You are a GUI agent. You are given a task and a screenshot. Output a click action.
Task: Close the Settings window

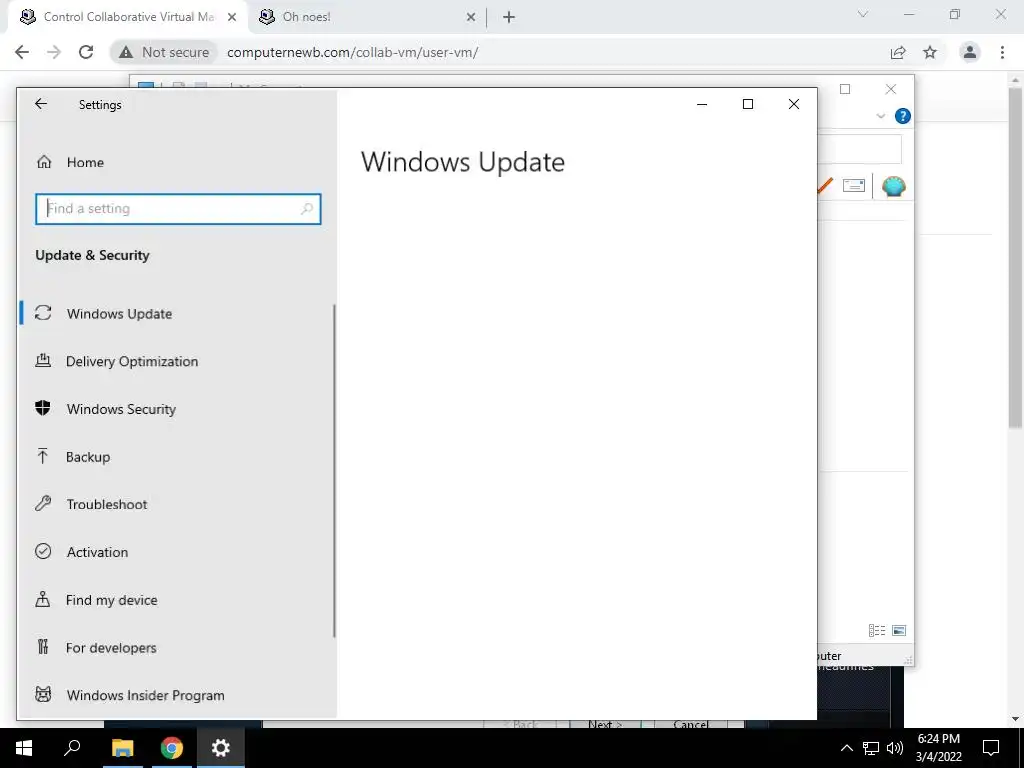click(793, 104)
